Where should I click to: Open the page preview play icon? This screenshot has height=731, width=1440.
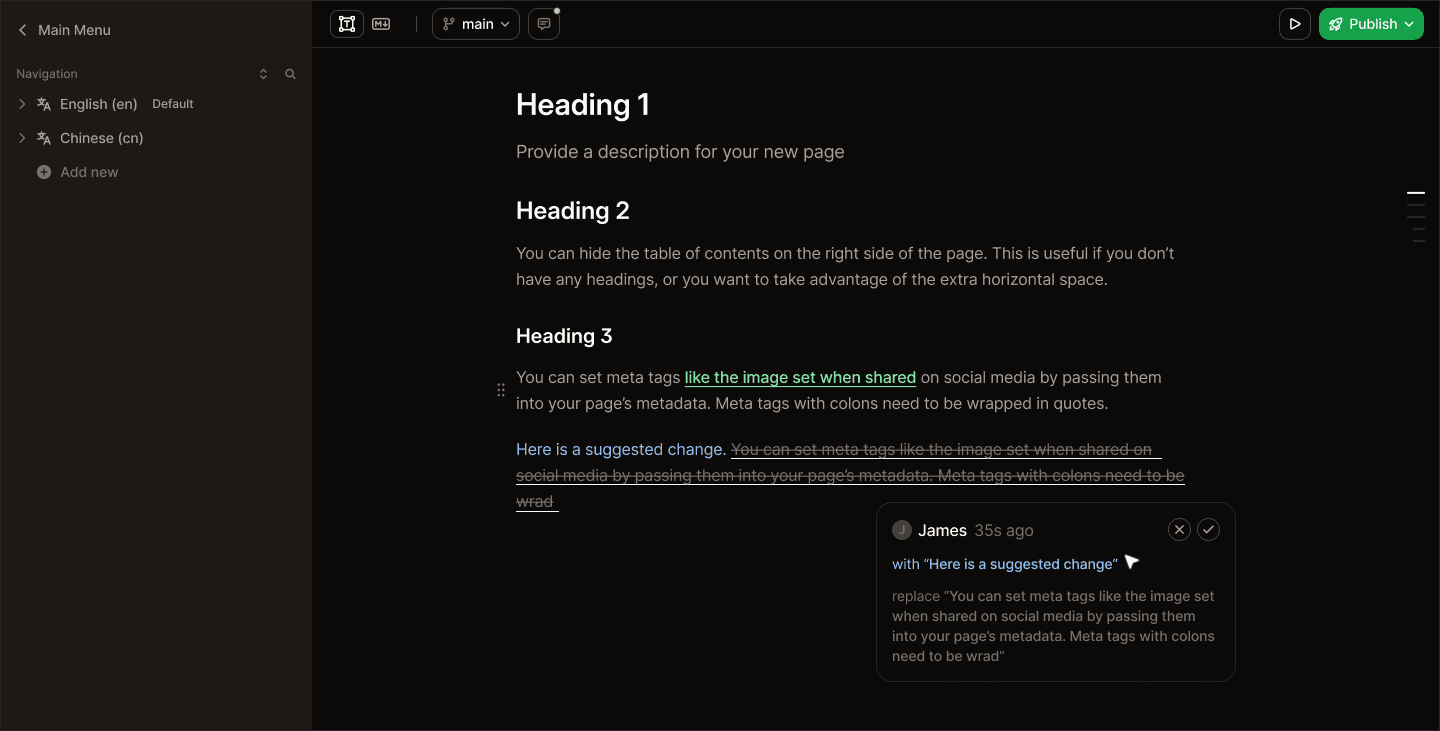pyautogui.click(x=1294, y=23)
